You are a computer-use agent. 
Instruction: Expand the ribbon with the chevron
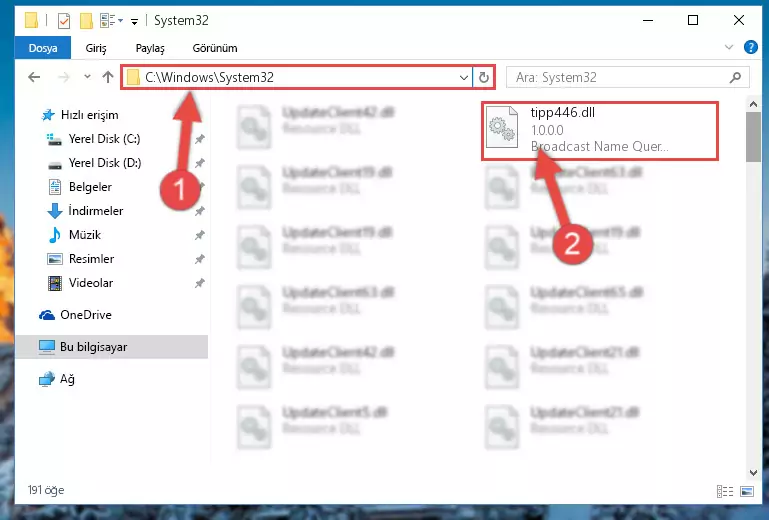coord(729,48)
